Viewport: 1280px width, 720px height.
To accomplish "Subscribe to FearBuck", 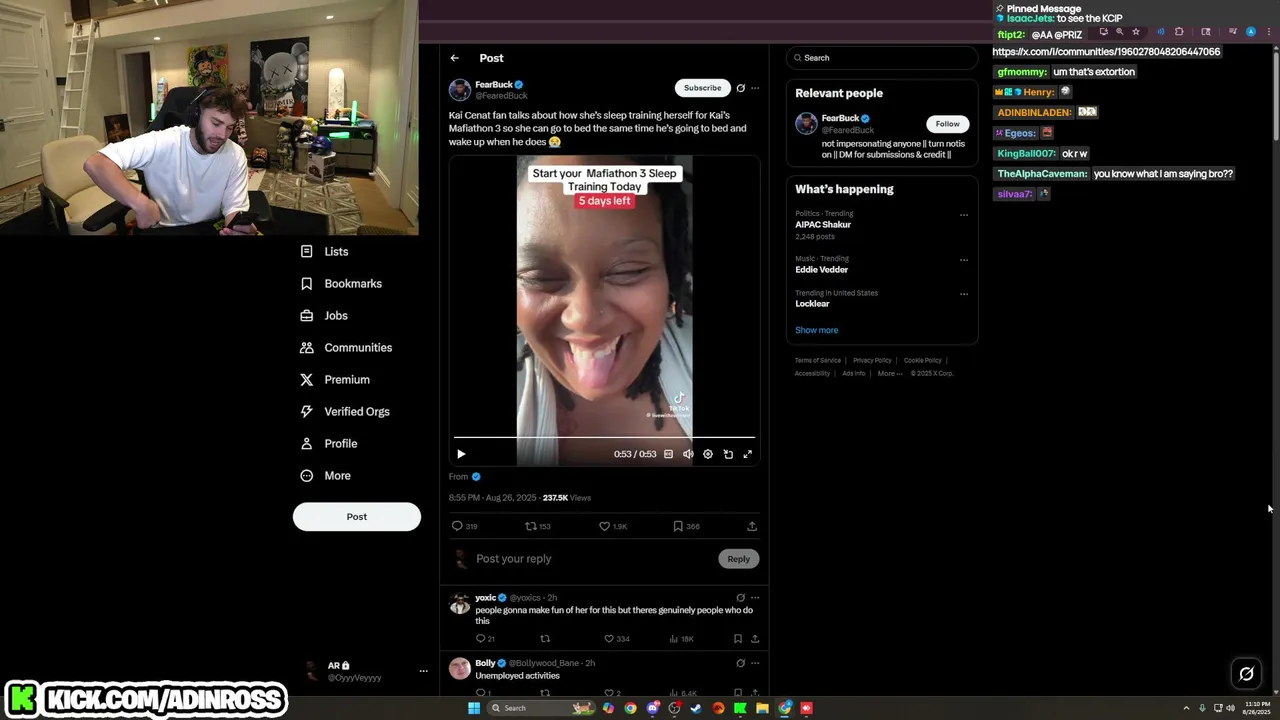I will click(702, 88).
